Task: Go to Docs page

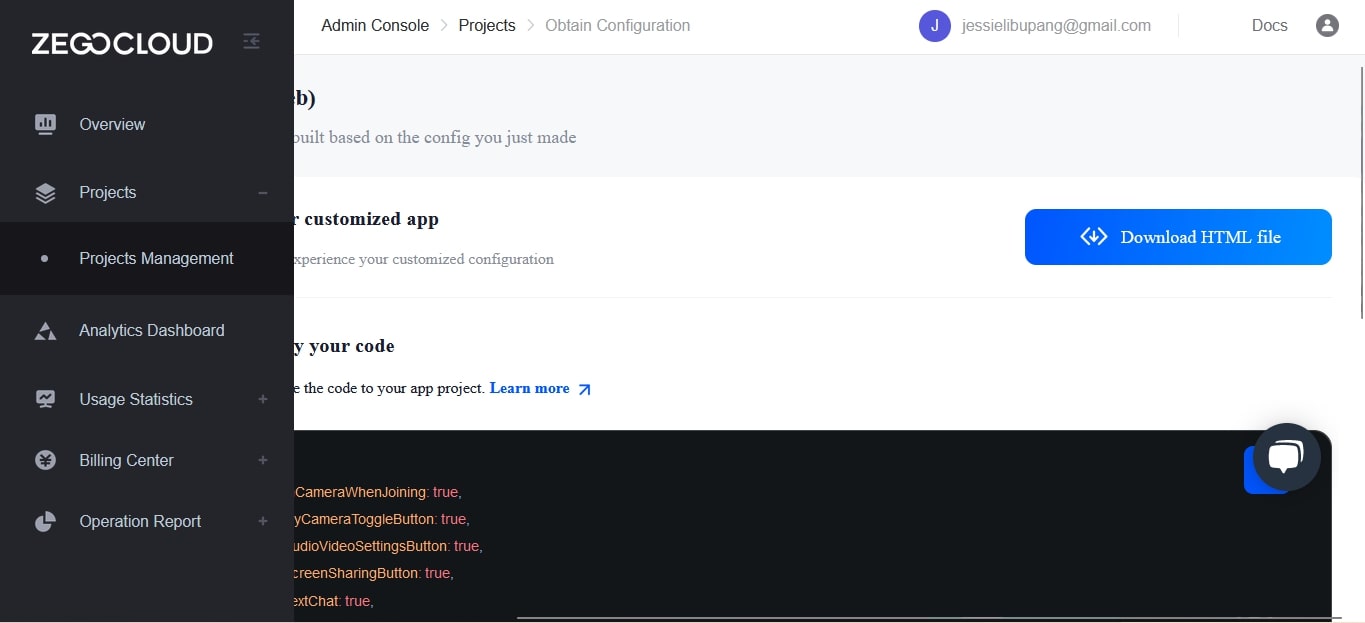Action: click(1269, 26)
